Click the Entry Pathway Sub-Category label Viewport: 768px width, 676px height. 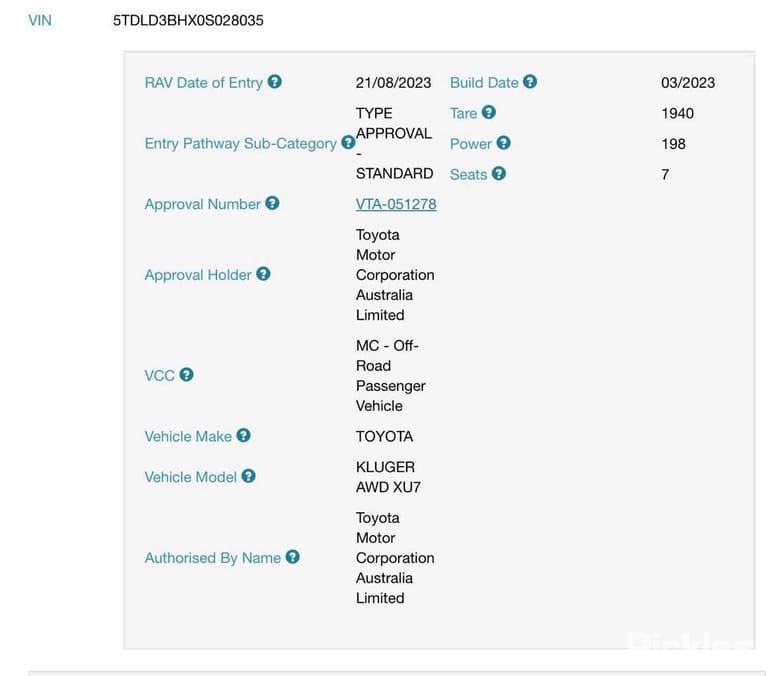[240, 144]
